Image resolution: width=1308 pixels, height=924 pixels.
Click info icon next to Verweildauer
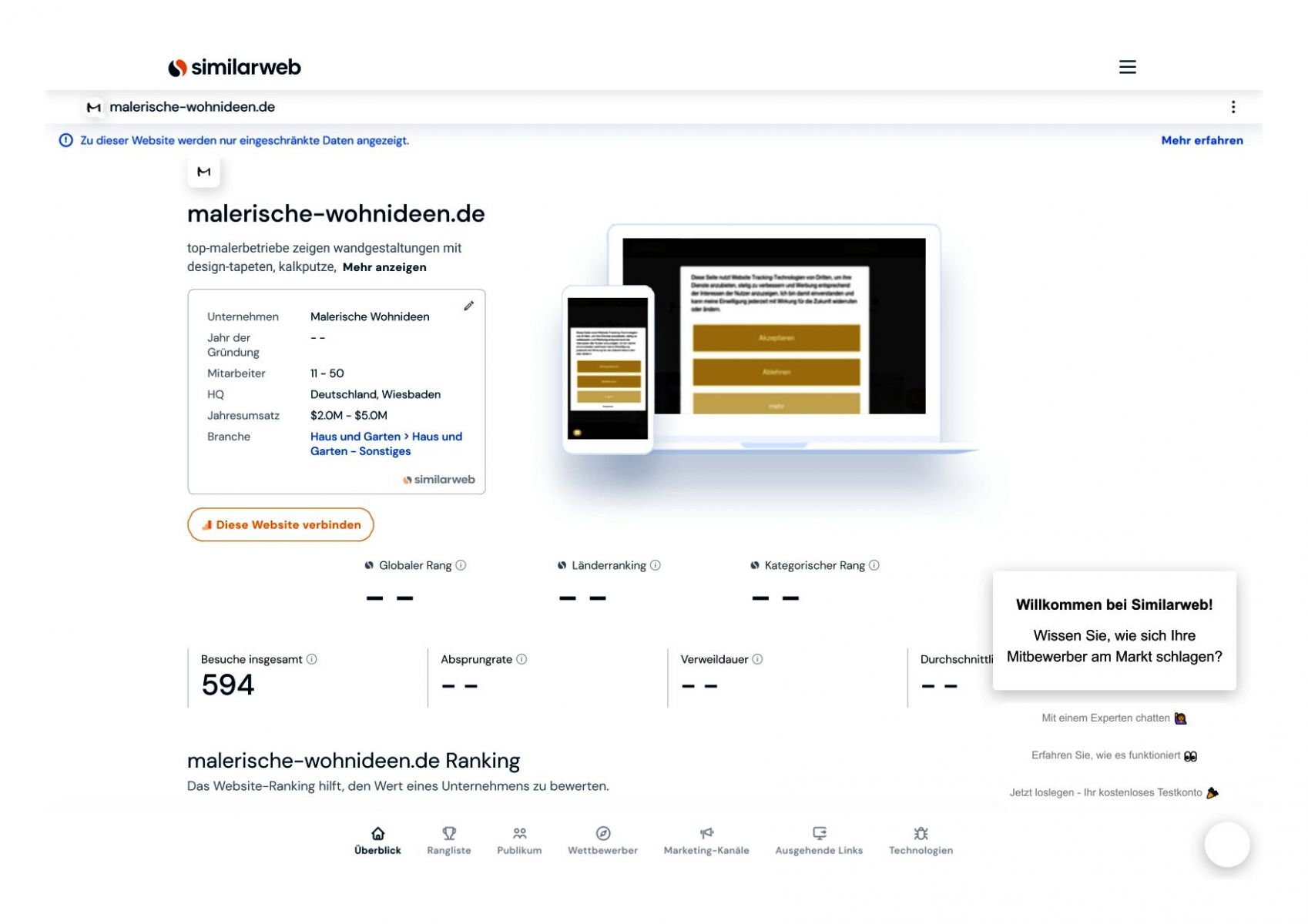(757, 659)
